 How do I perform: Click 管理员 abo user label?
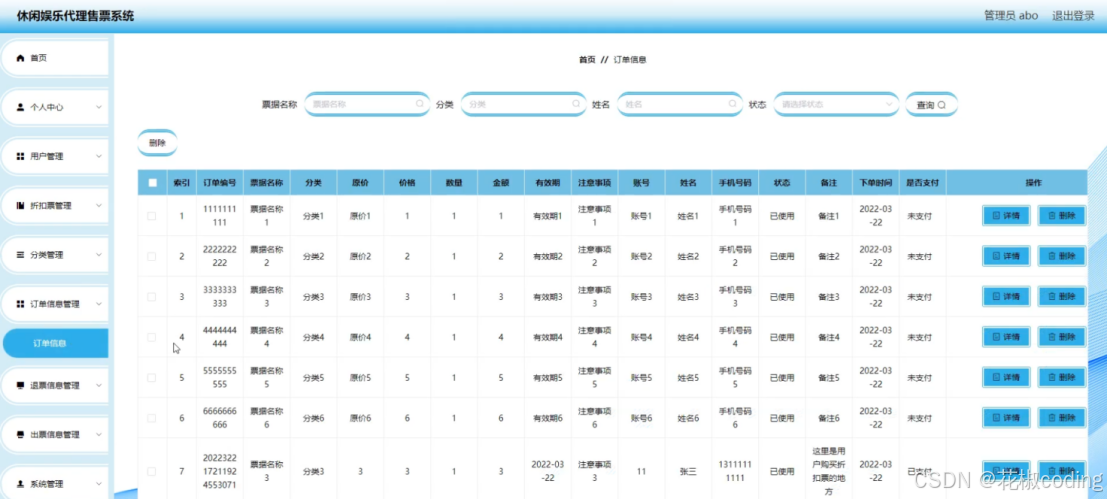(1011, 16)
